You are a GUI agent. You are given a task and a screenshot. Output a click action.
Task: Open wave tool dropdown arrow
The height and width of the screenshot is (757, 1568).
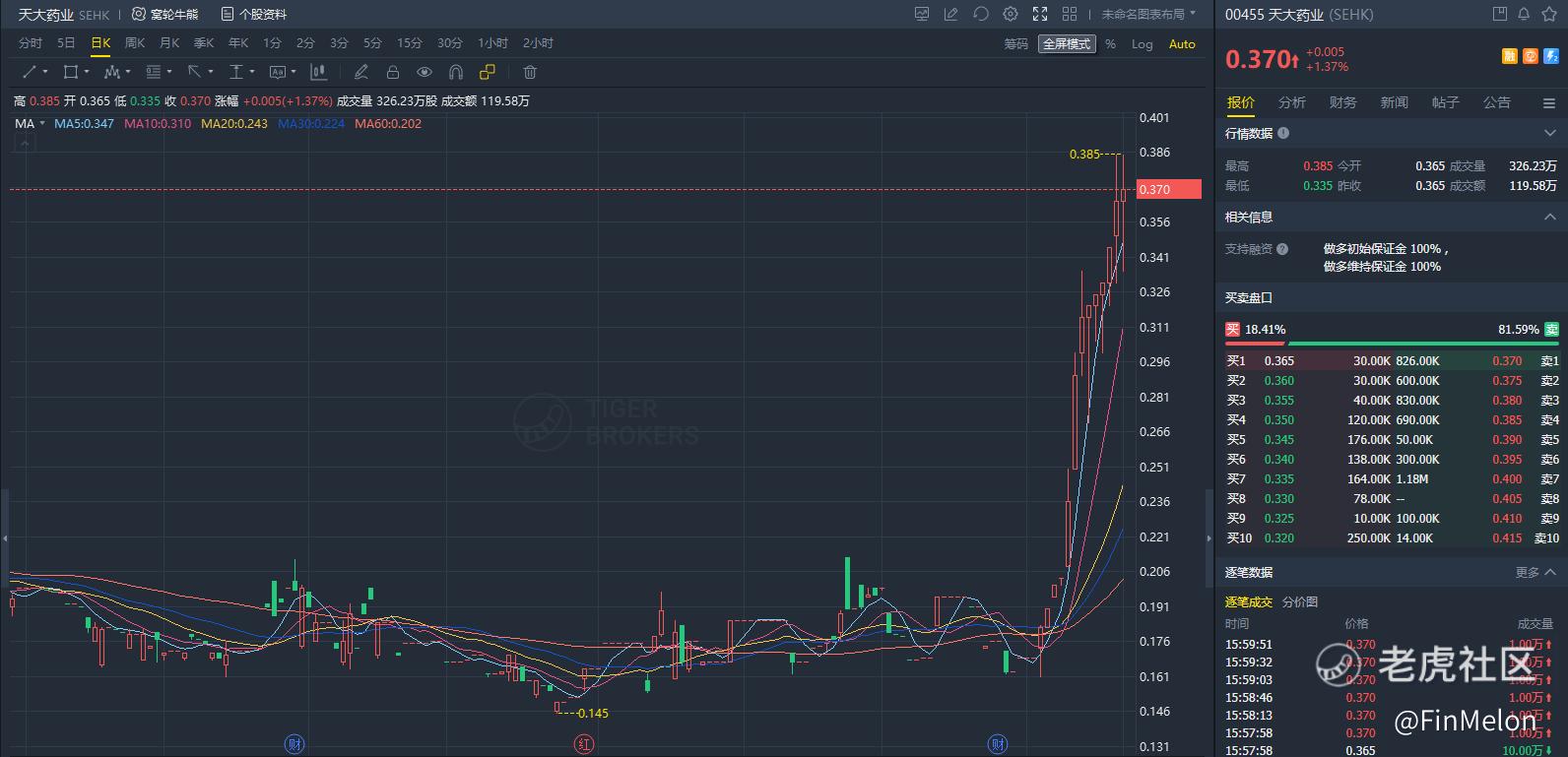point(128,72)
